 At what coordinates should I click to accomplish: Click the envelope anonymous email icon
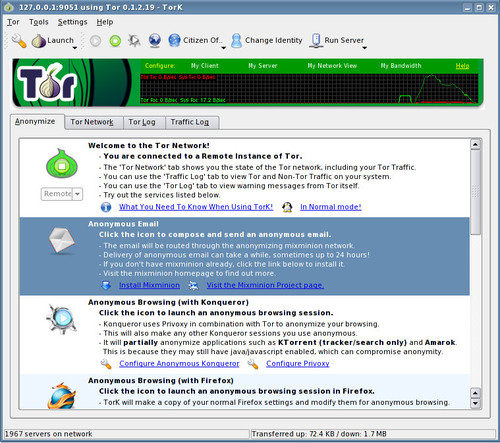[x=62, y=240]
